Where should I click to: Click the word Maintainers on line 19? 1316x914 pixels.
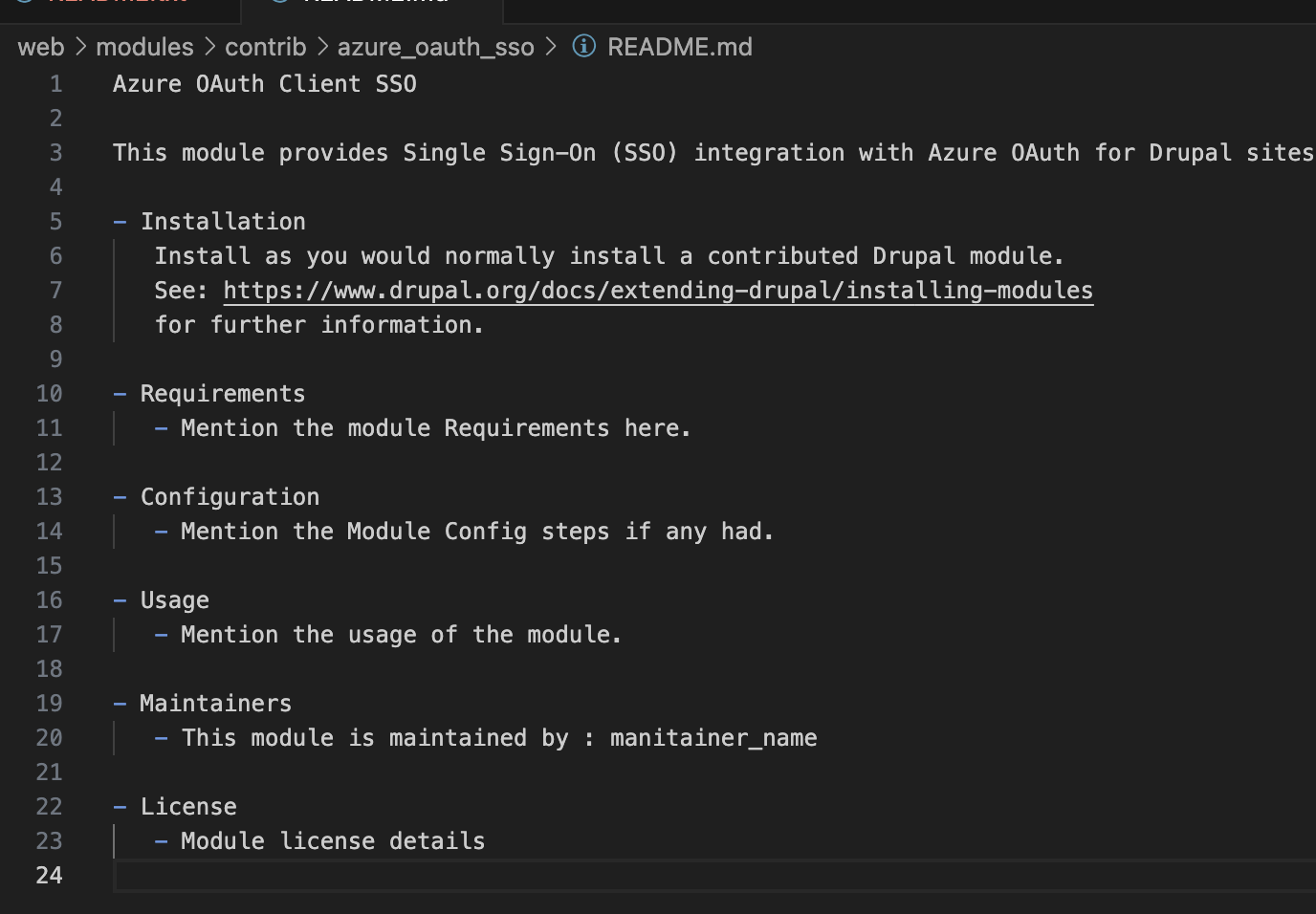tap(215, 703)
